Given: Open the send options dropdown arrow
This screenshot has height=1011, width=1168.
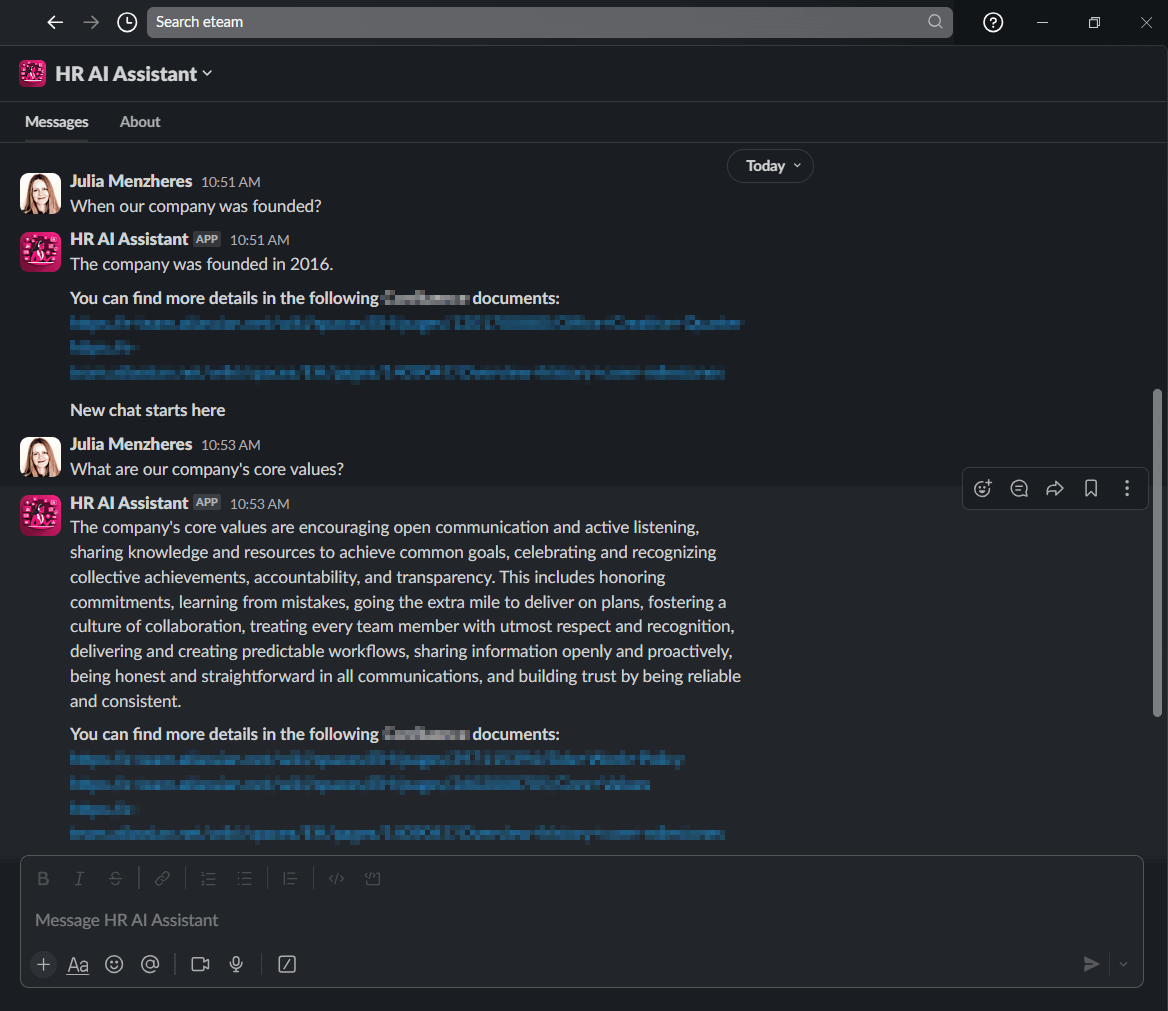Looking at the screenshot, I should tap(1122, 964).
